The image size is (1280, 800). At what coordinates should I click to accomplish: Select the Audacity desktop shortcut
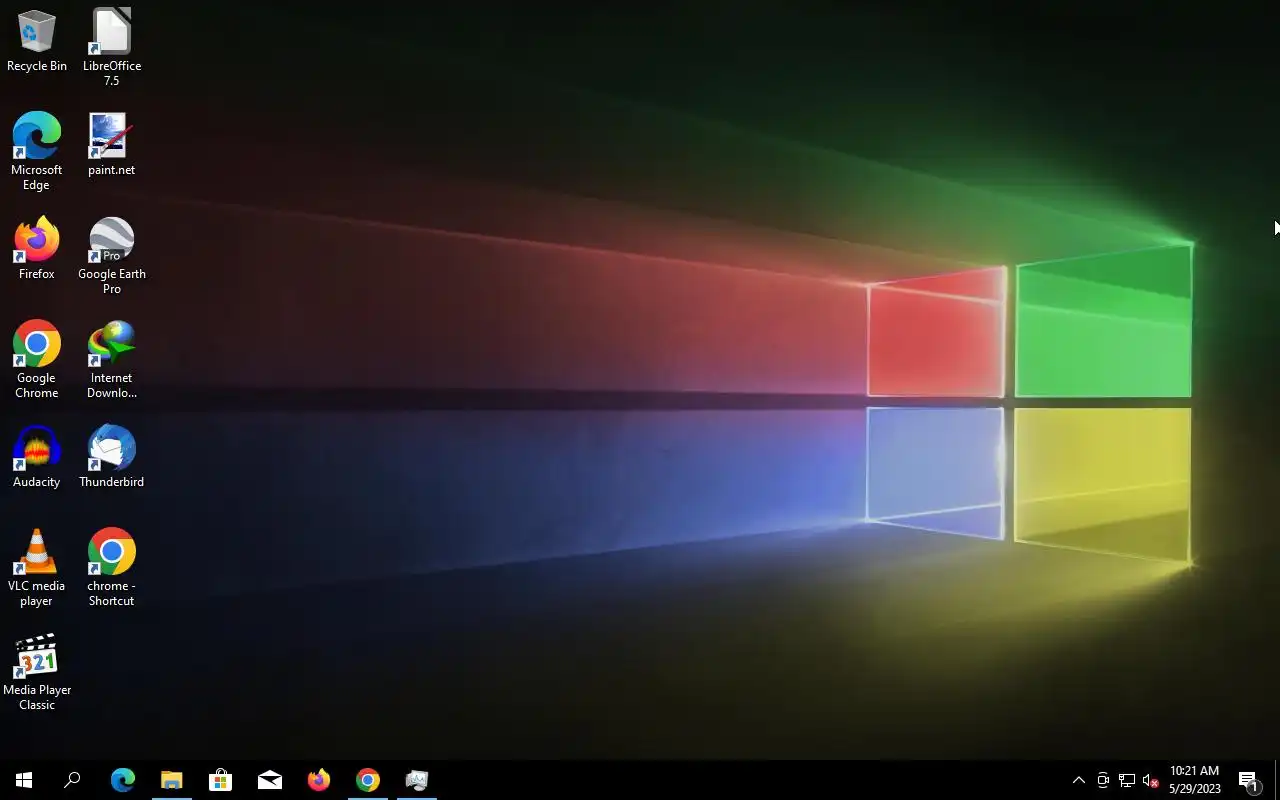[37, 457]
